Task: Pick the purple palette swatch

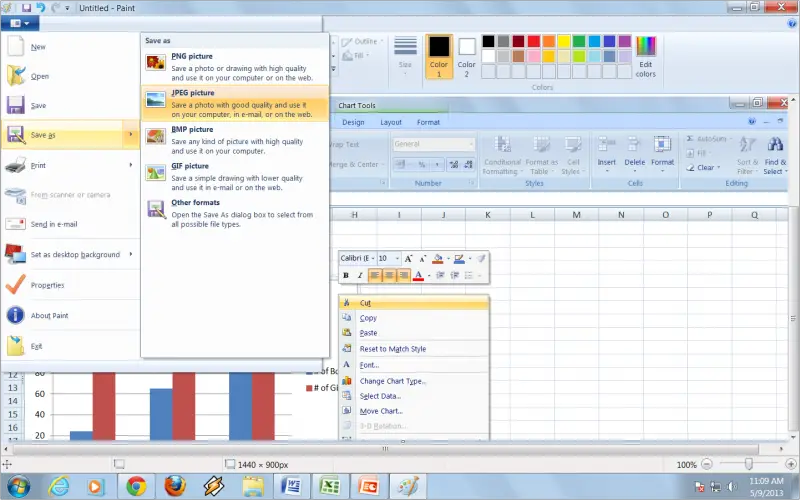Action: click(x=624, y=41)
